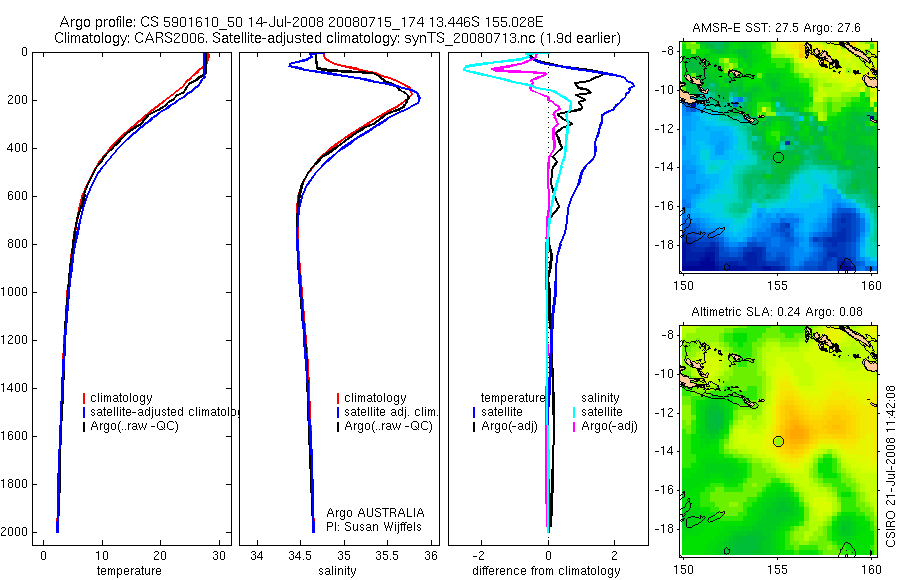Click the depth axis label 200
The image size is (900, 580).
click(x=19, y=100)
